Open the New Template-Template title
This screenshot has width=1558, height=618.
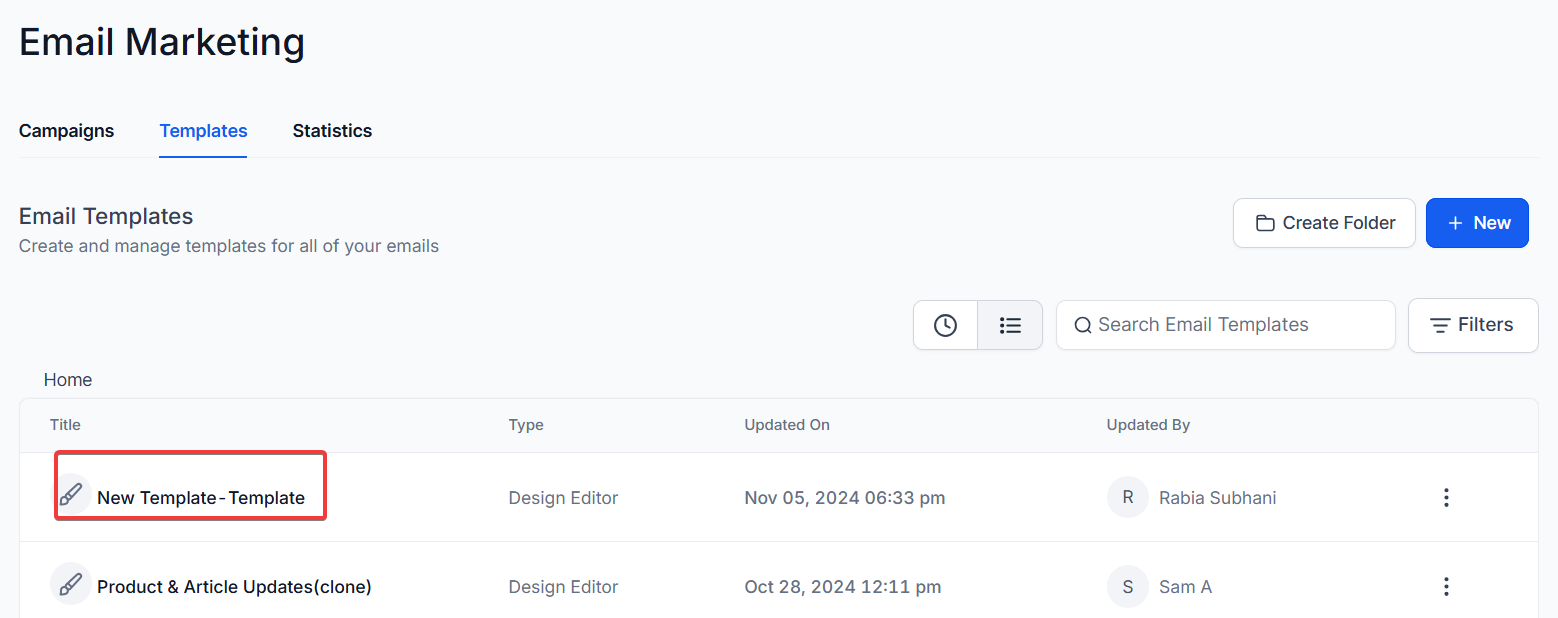201,498
